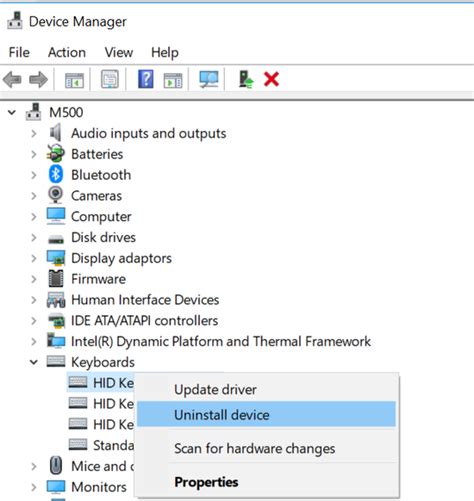Click the Forward arrow toolbar icon
This screenshot has height=501, width=474.
[38, 80]
